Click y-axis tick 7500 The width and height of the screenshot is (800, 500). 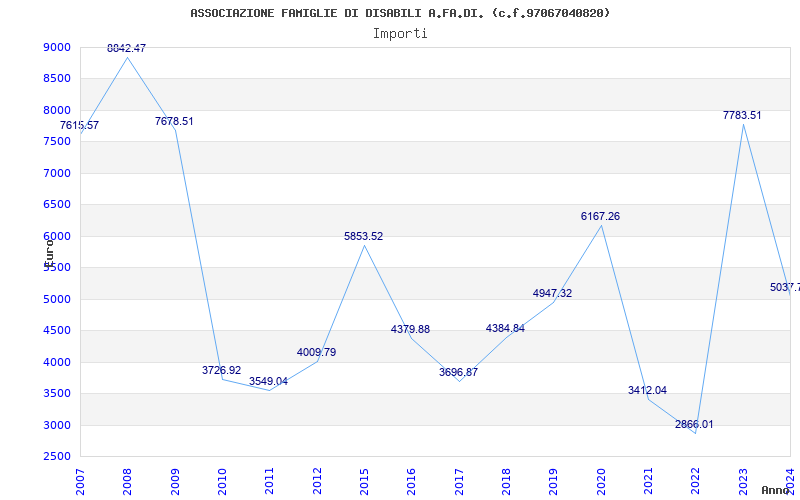(57, 141)
